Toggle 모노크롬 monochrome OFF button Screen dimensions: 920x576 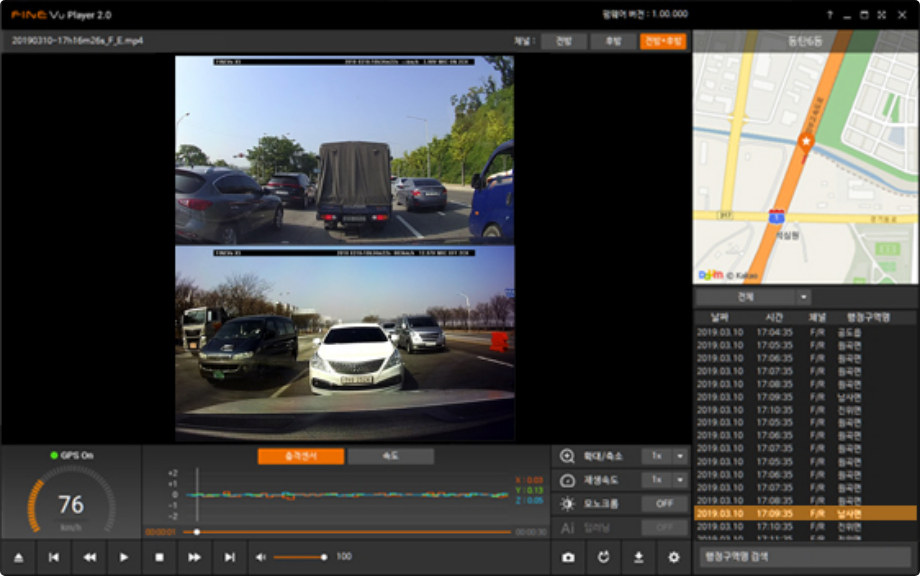[x=665, y=502]
